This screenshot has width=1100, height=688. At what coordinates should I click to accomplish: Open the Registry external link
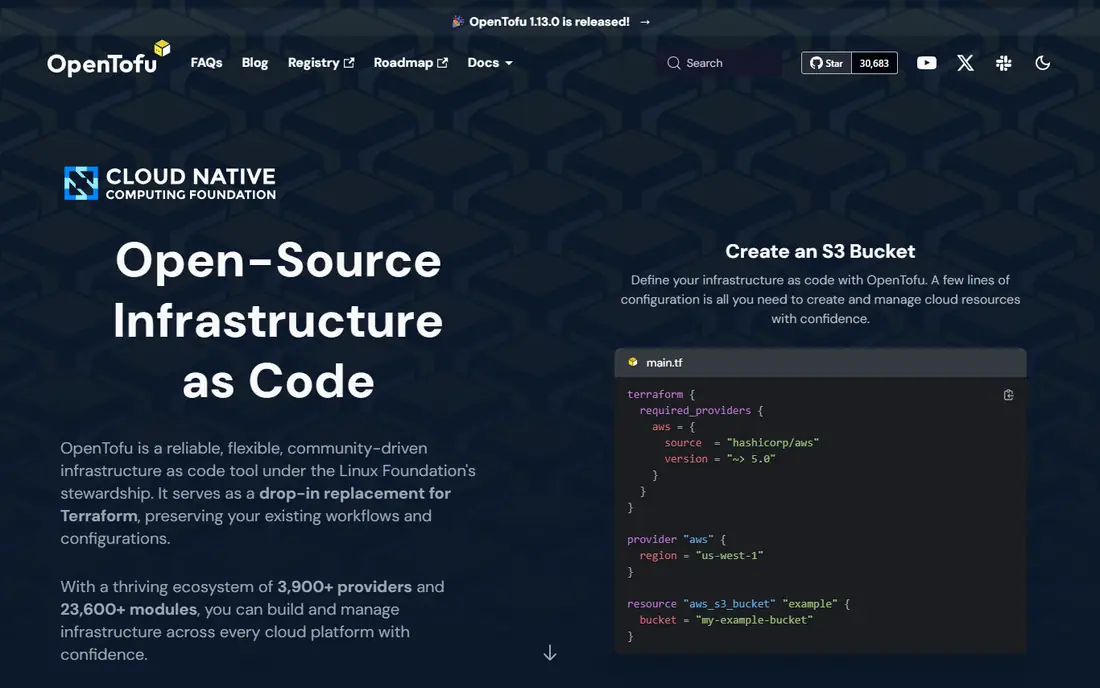321,63
